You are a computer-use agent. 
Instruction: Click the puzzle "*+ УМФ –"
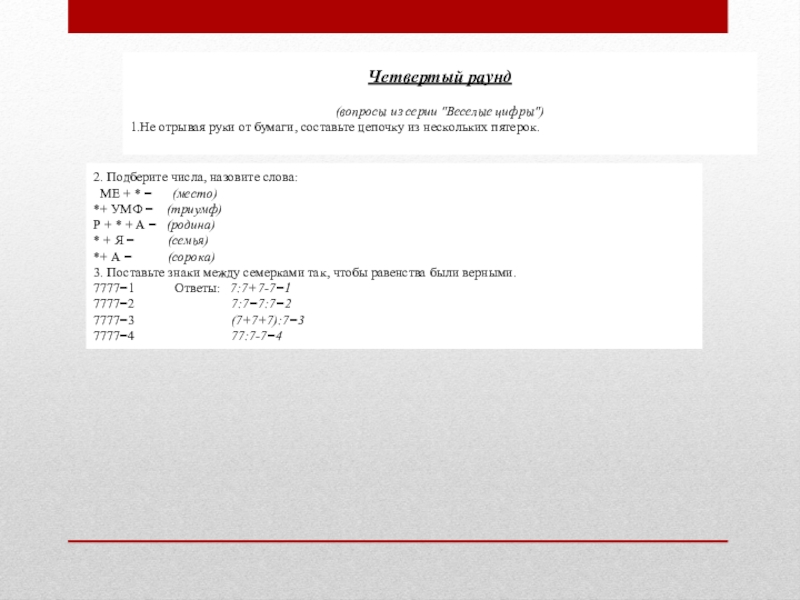[x=123, y=209]
